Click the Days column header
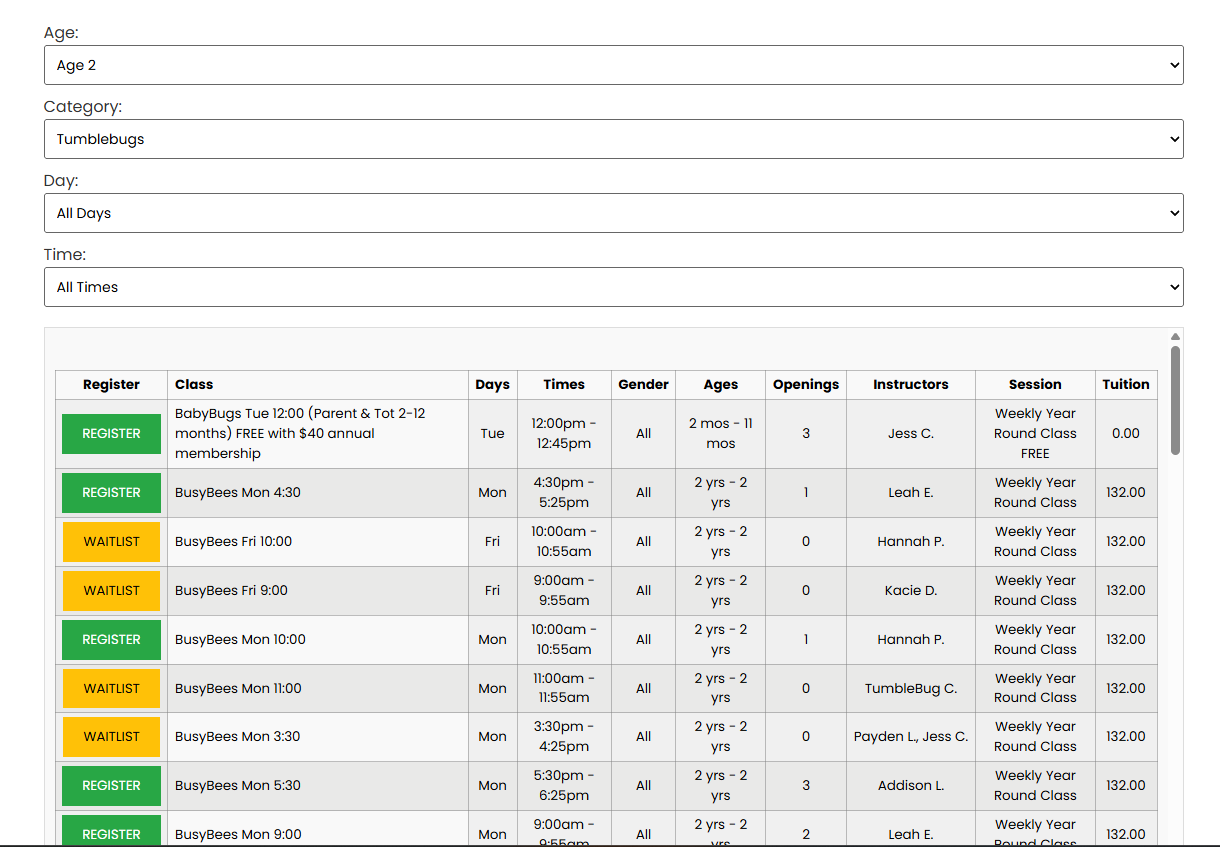Image resolution: width=1220 pixels, height=847 pixels. (x=492, y=384)
